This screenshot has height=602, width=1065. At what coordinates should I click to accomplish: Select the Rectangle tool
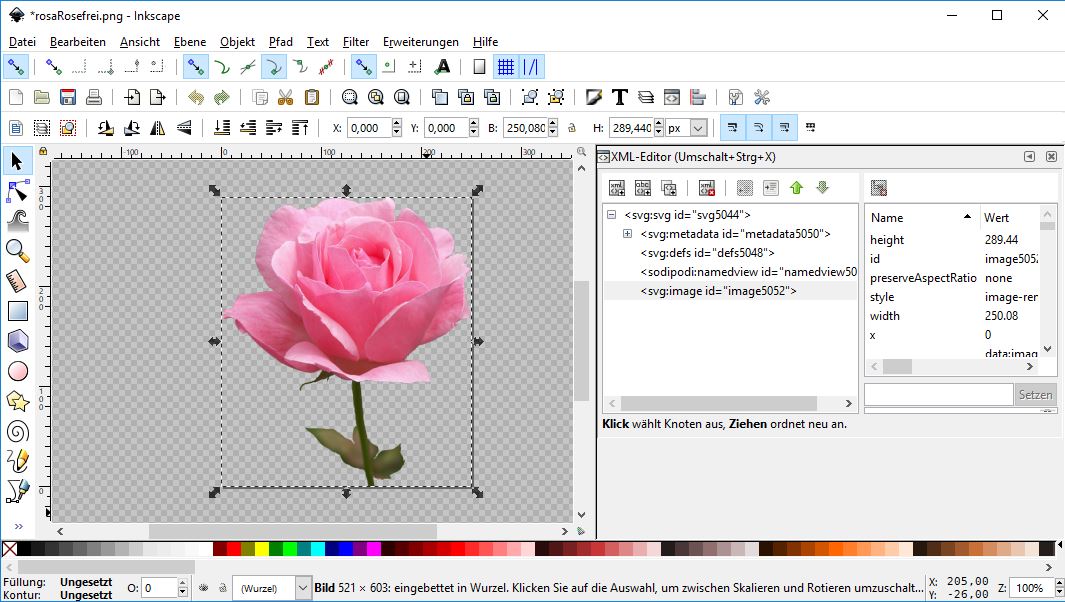(17, 311)
